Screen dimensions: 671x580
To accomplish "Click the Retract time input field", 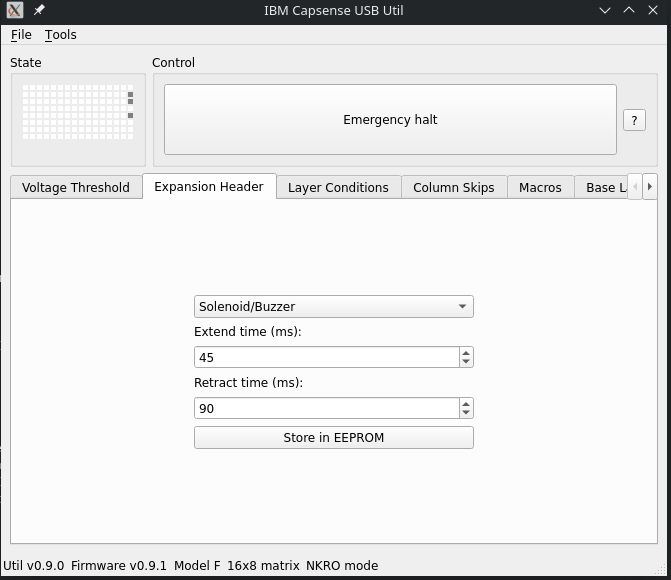I will coord(326,408).
